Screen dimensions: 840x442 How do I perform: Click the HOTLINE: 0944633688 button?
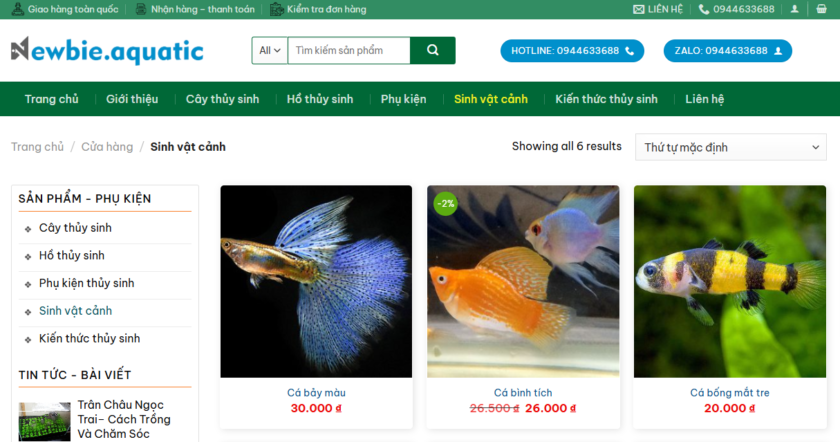pyautogui.click(x=572, y=51)
